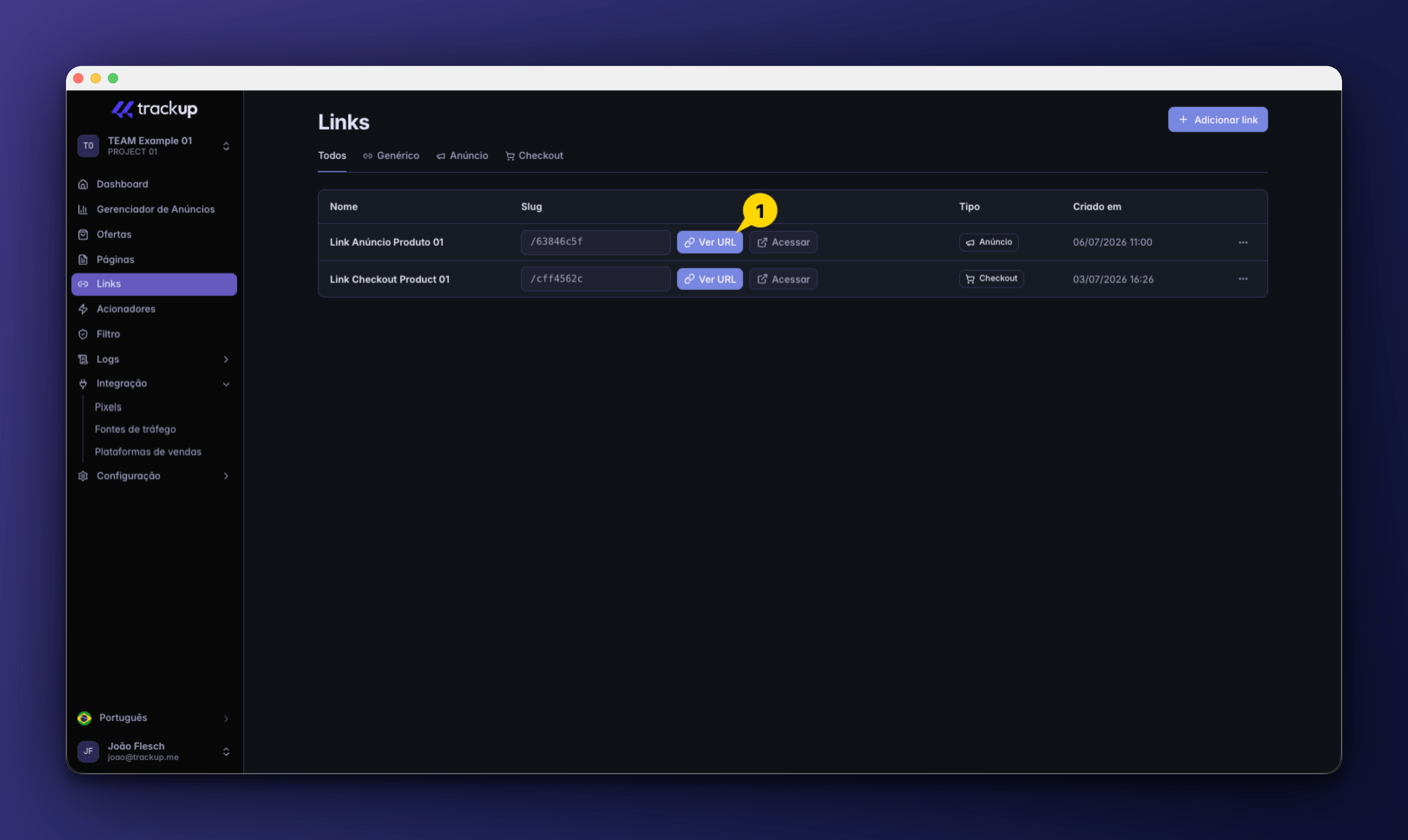Image resolution: width=1408 pixels, height=840 pixels.
Task: Open Plataformas de vendas
Action: coord(148,452)
